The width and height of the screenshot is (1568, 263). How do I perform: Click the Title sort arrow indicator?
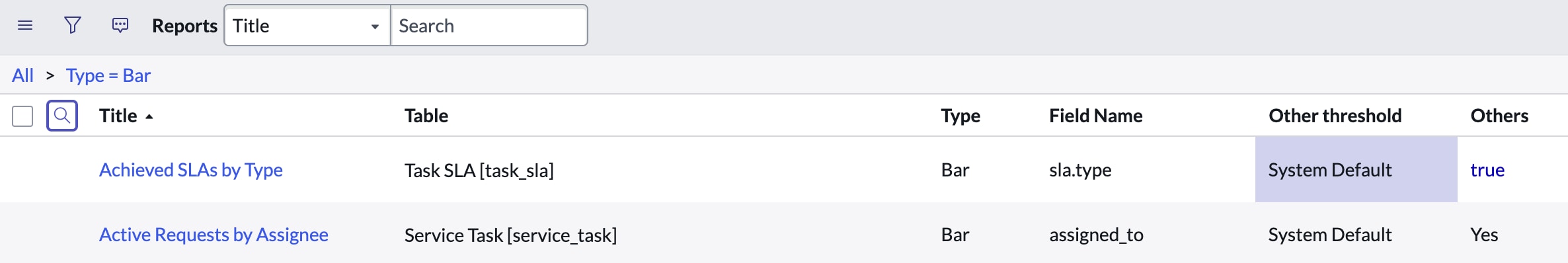(x=149, y=116)
